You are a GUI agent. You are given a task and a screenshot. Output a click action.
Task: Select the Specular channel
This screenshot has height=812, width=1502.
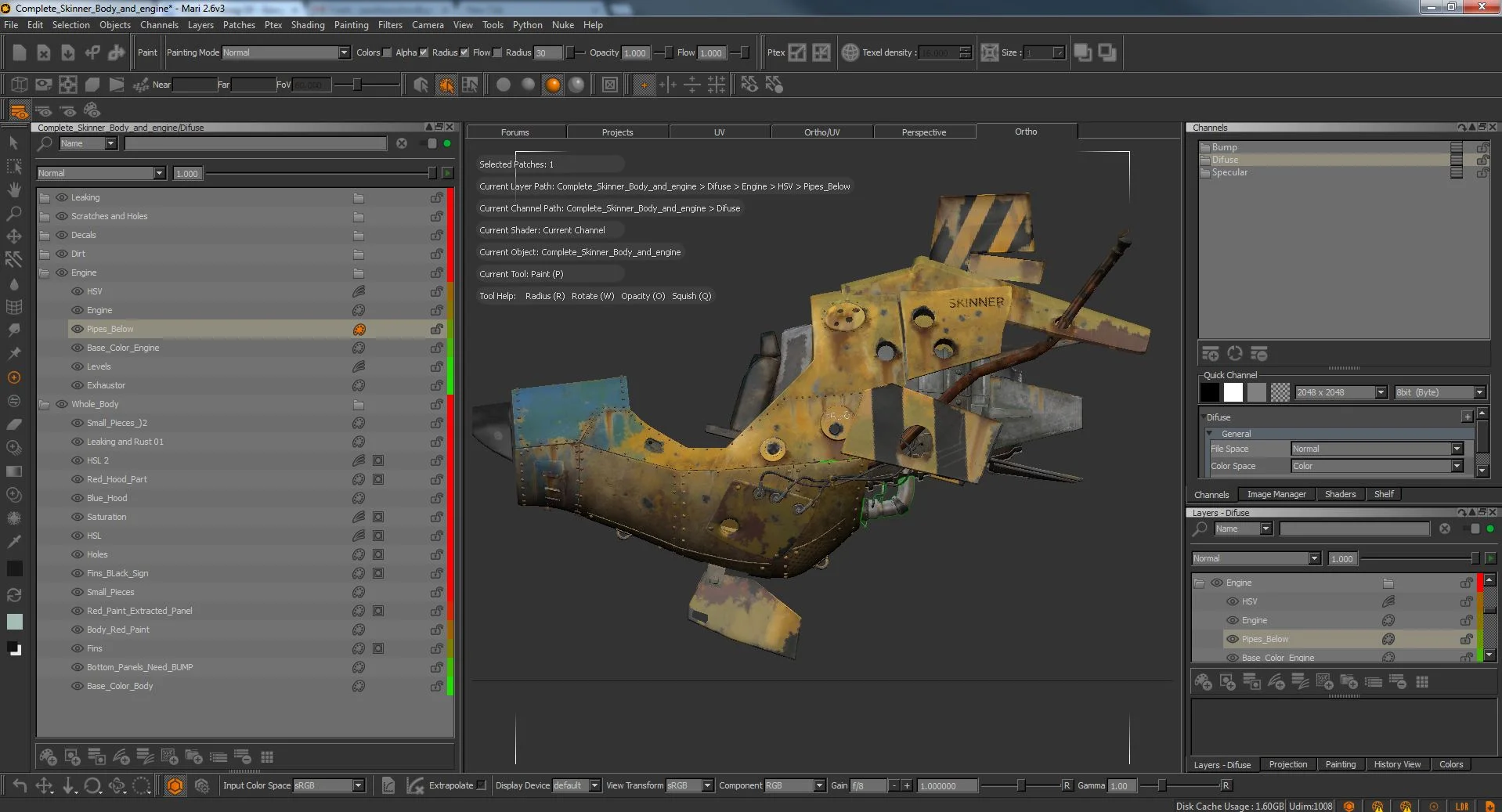point(1229,172)
